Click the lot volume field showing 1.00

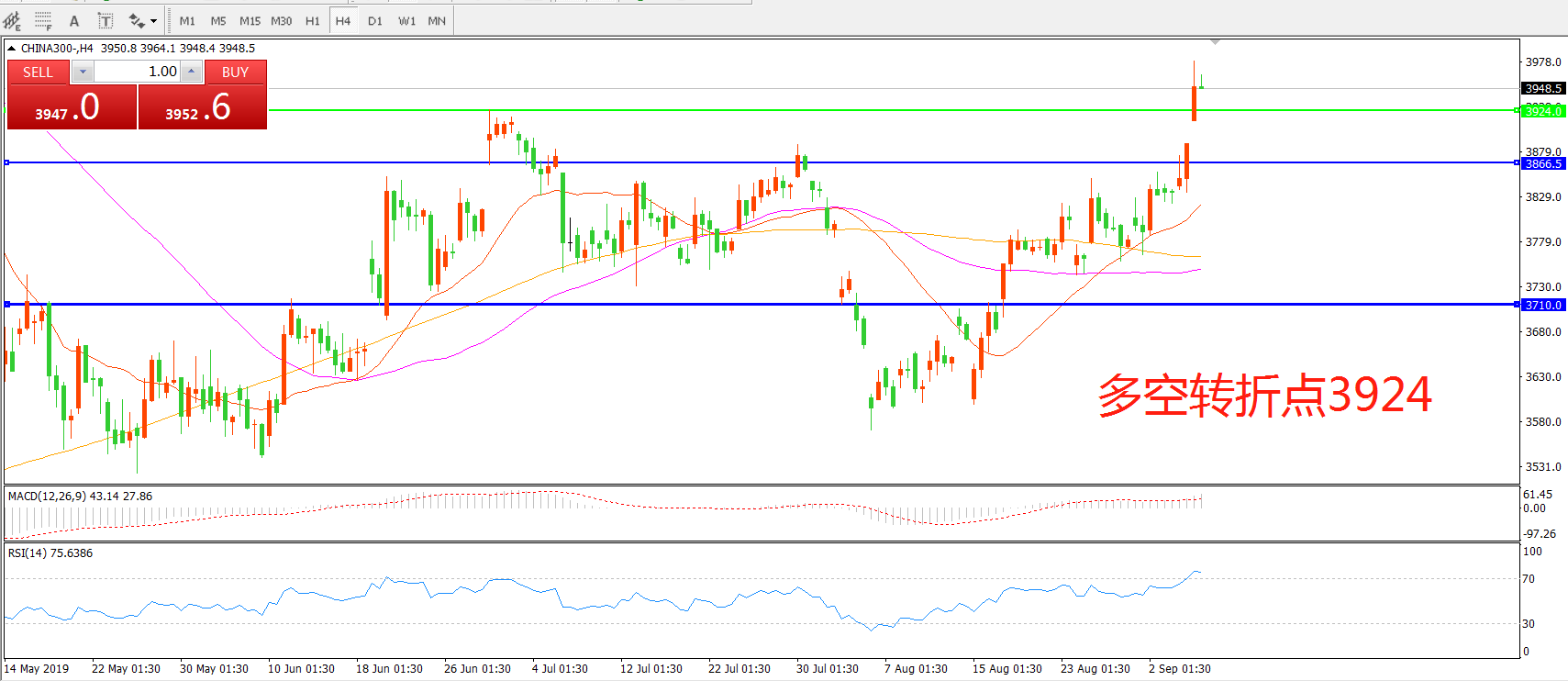[138, 72]
